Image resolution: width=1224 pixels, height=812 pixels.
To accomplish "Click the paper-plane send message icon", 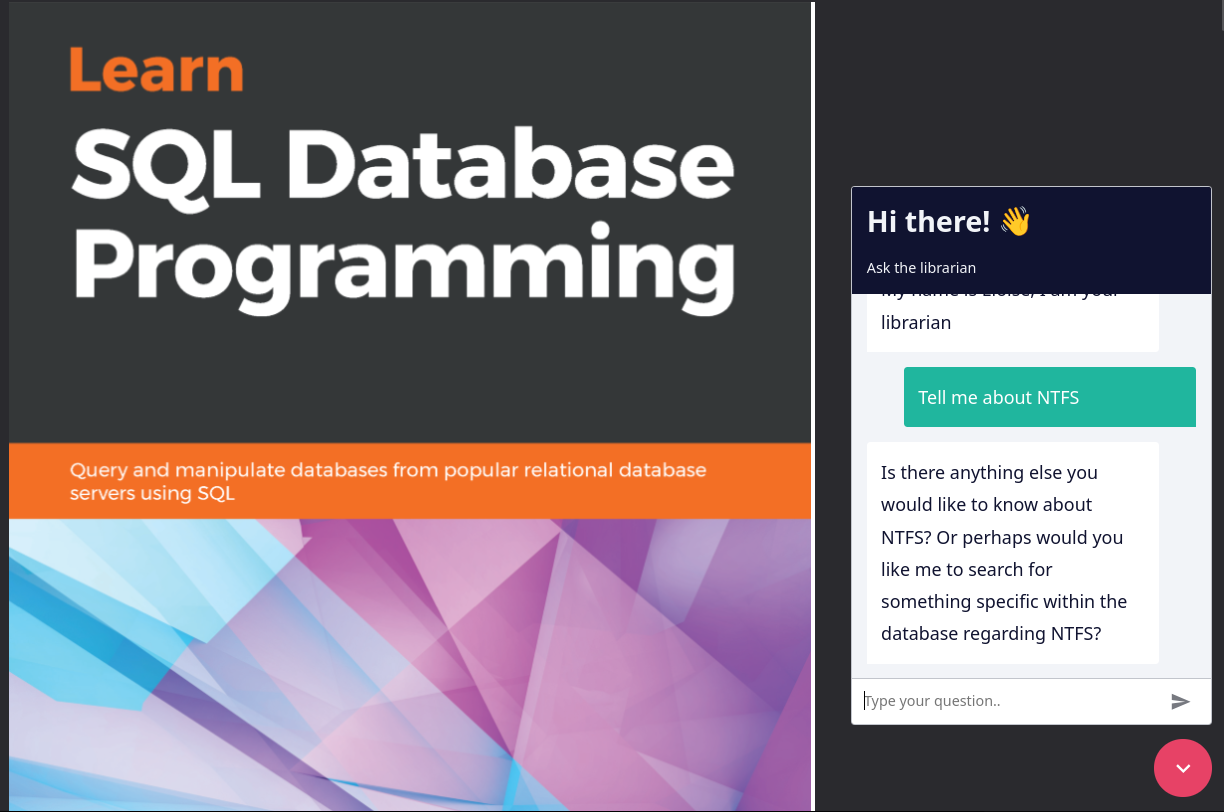I will coord(1180,701).
